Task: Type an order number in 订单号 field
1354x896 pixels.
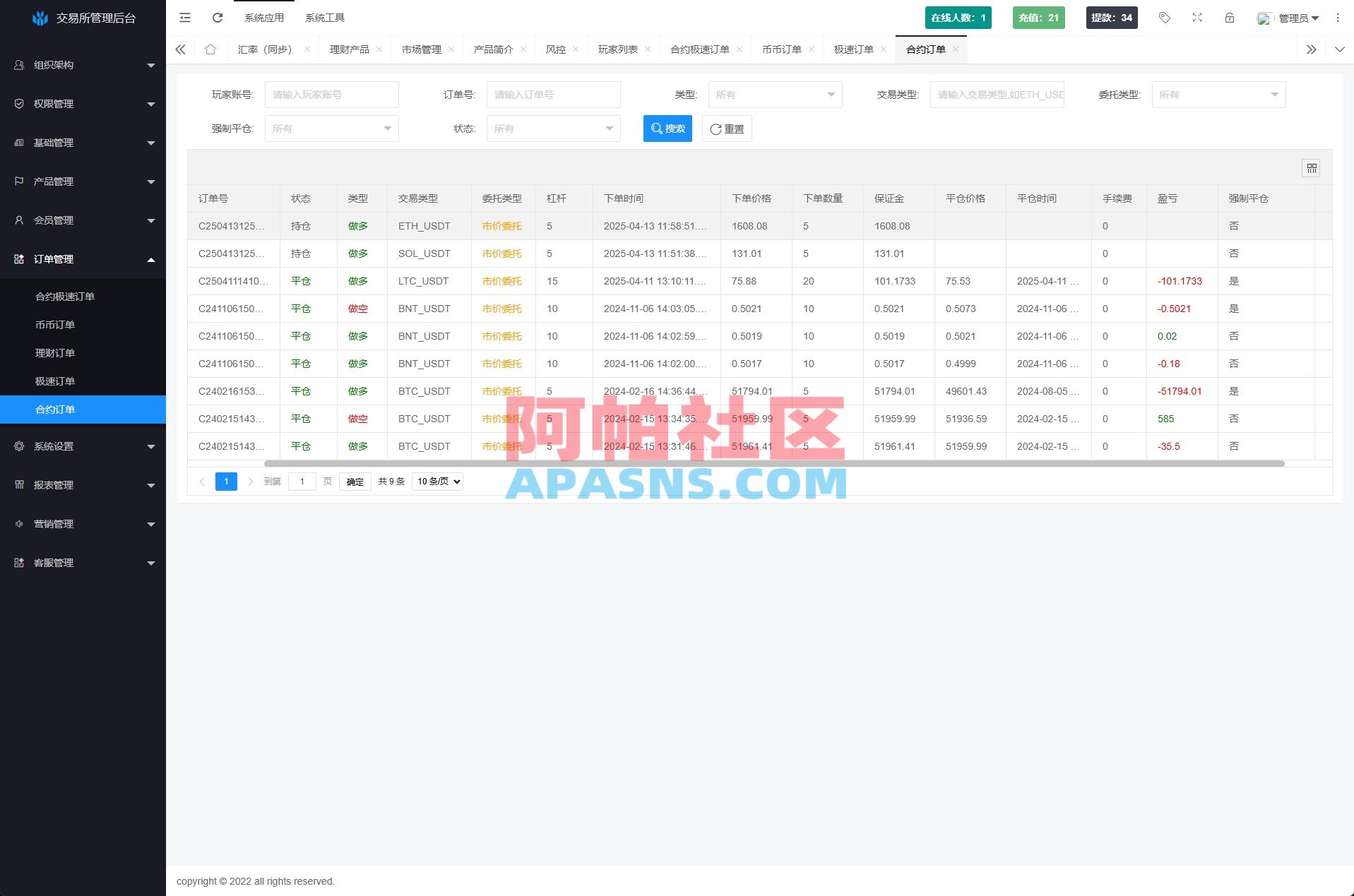Action: coord(553,94)
